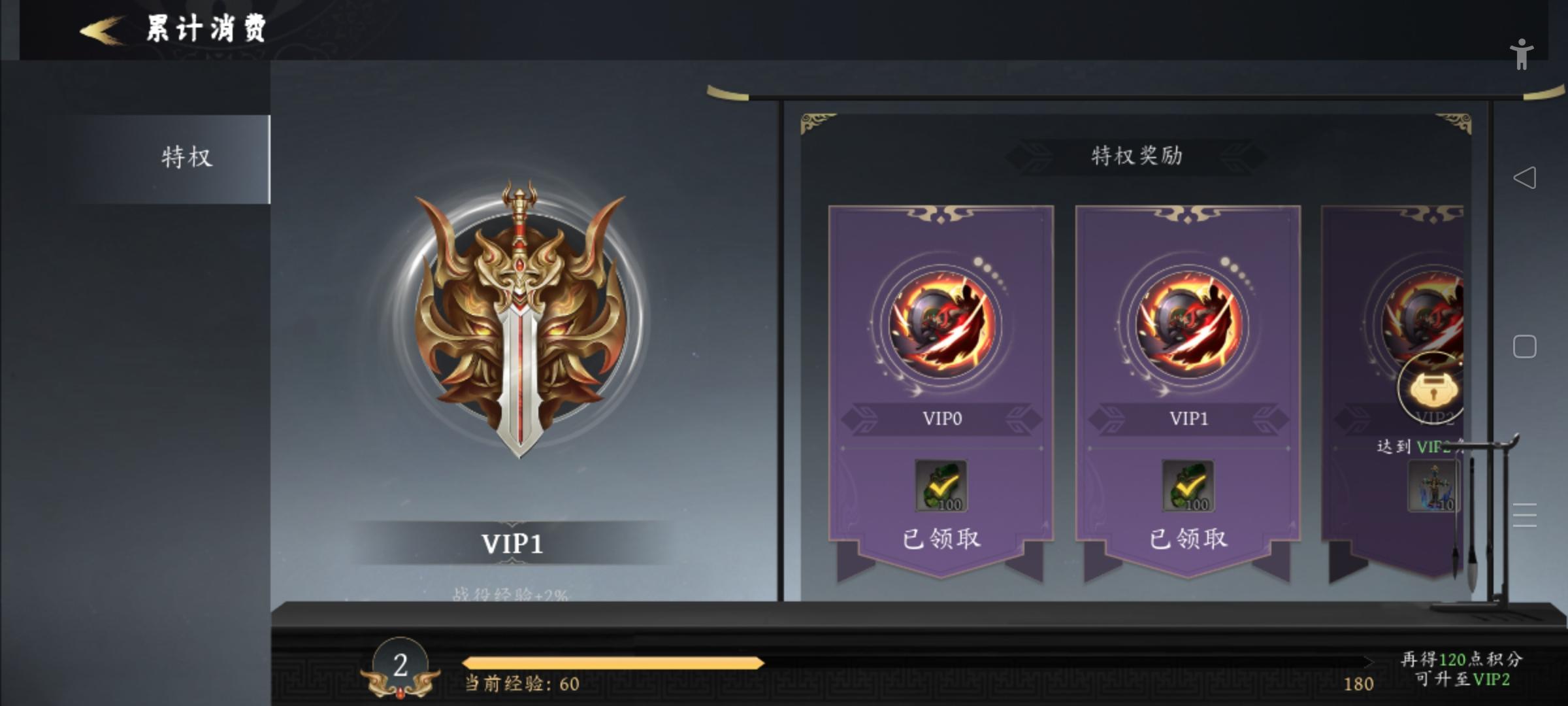Tap the 已领取 button on VIP1 card
This screenshot has height=706, width=1568.
[1188, 539]
